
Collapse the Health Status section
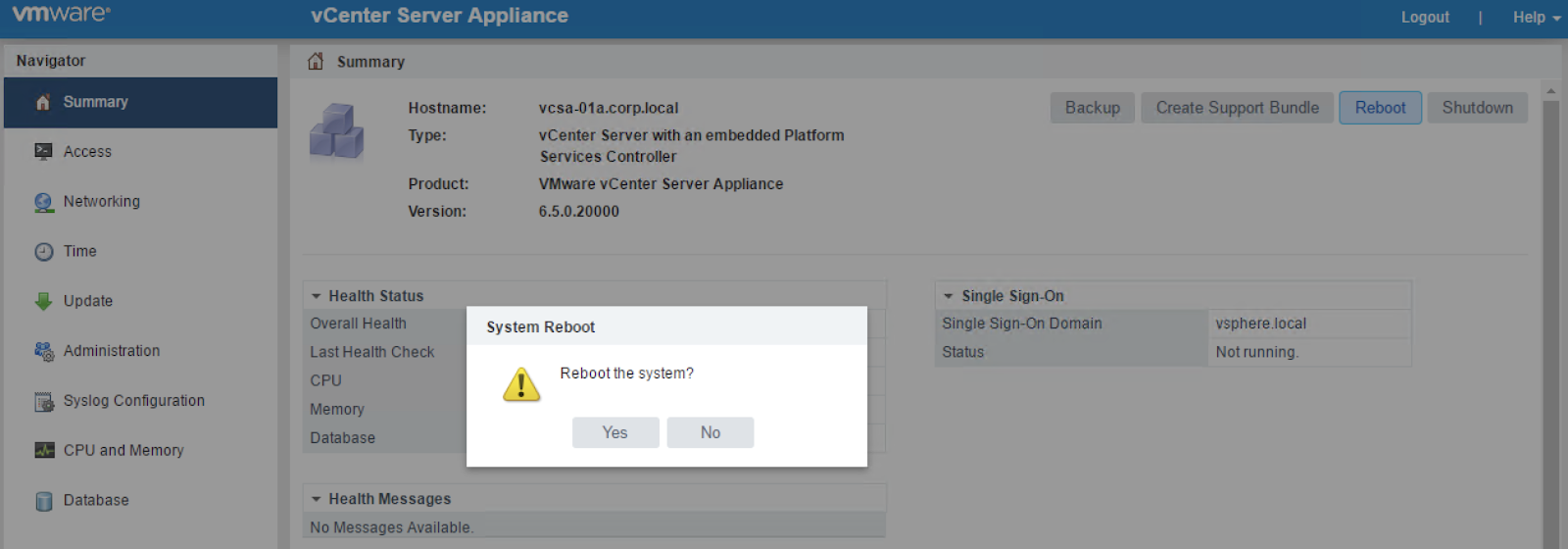pyautogui.click(x=317, y=296)
